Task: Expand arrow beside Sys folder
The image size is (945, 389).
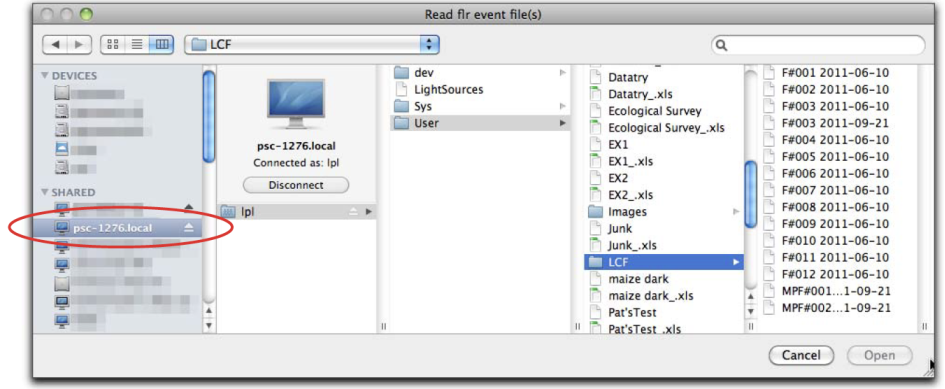Action: tap(562, 106)
